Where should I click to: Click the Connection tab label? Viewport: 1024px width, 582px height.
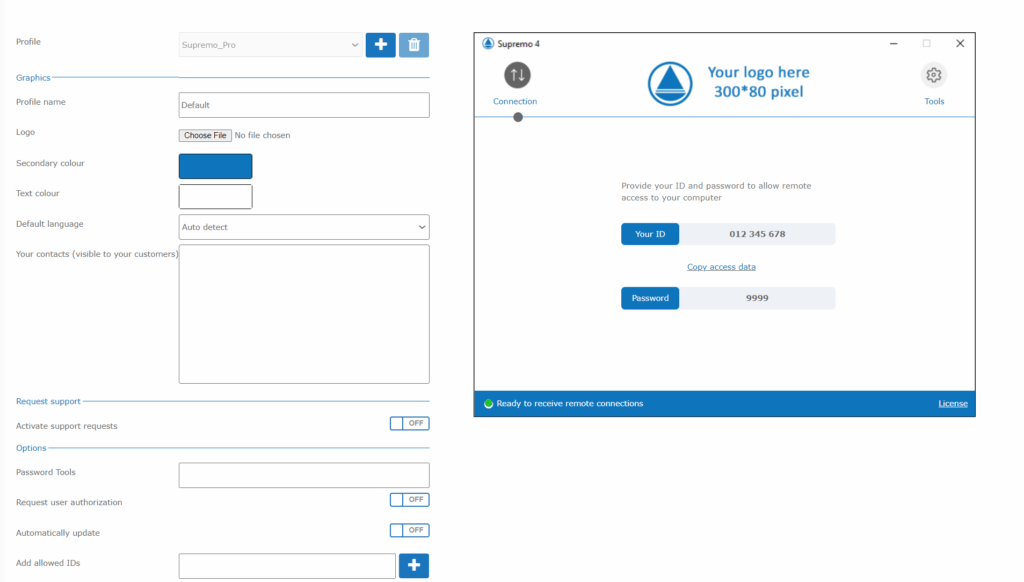coord(515,101)
